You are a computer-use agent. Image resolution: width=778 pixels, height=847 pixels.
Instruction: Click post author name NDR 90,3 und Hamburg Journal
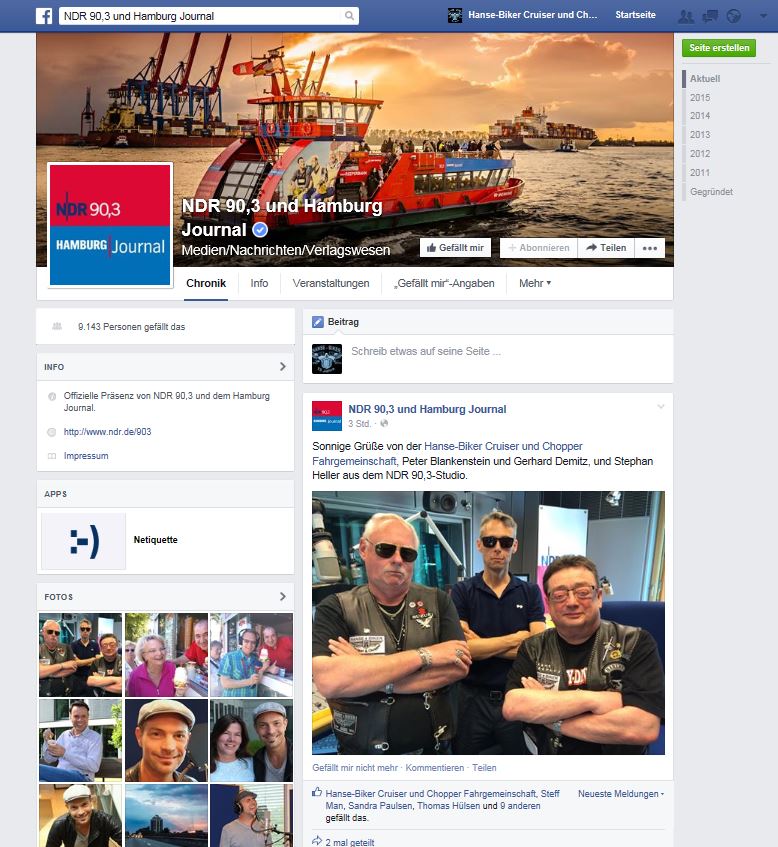(x=427, y=409)
